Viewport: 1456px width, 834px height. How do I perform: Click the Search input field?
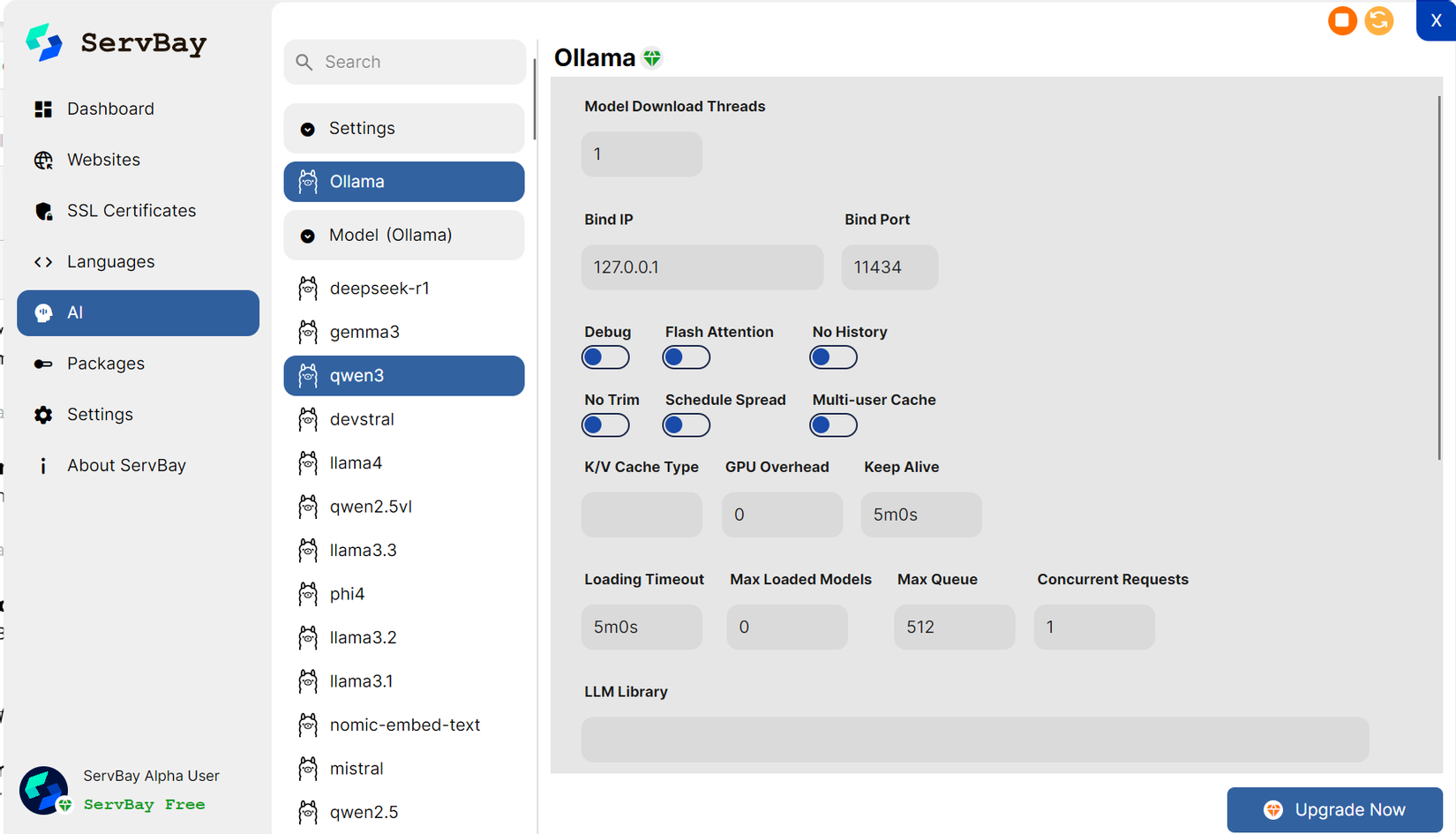pyautogui.click(x=405, y=62)
